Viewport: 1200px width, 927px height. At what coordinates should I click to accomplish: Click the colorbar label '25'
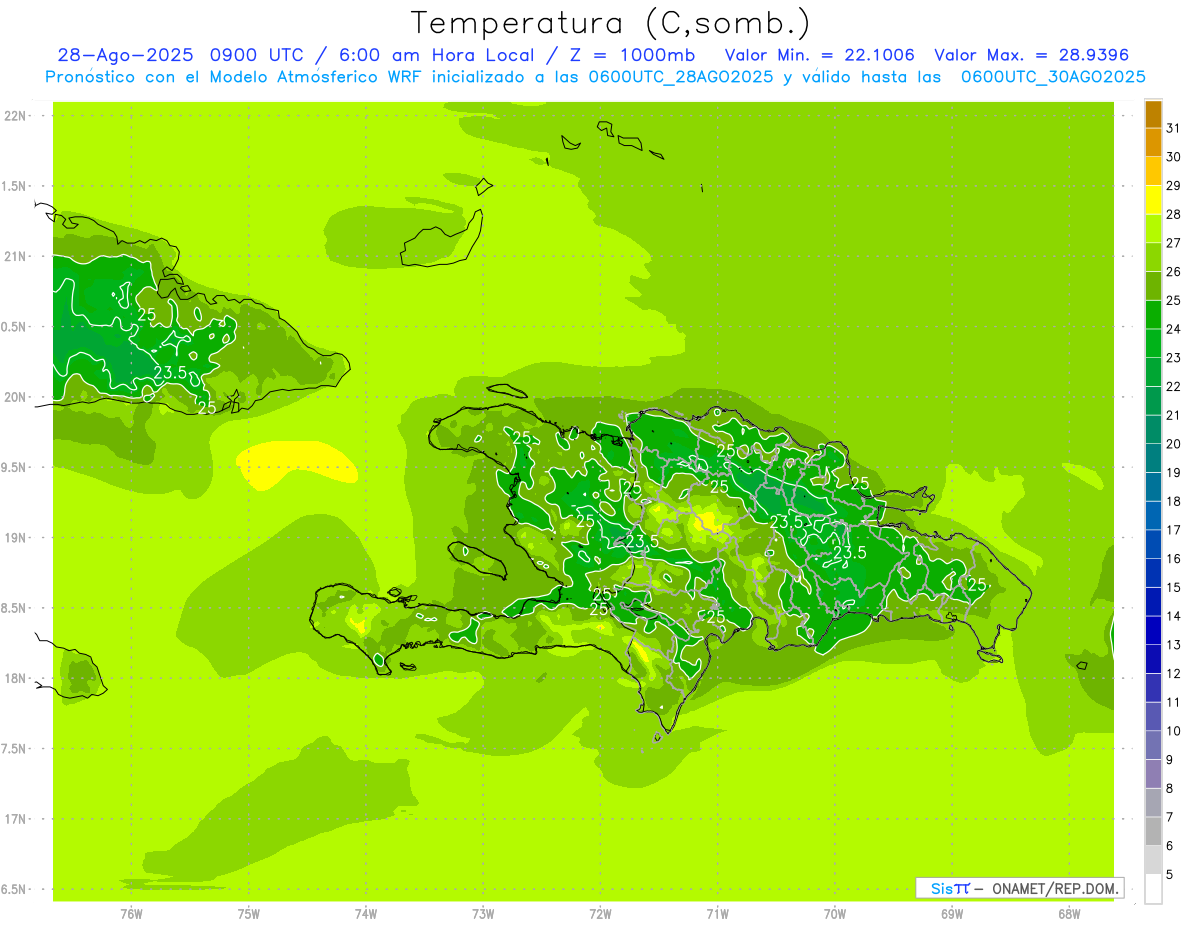click(x=1173, y=300)
